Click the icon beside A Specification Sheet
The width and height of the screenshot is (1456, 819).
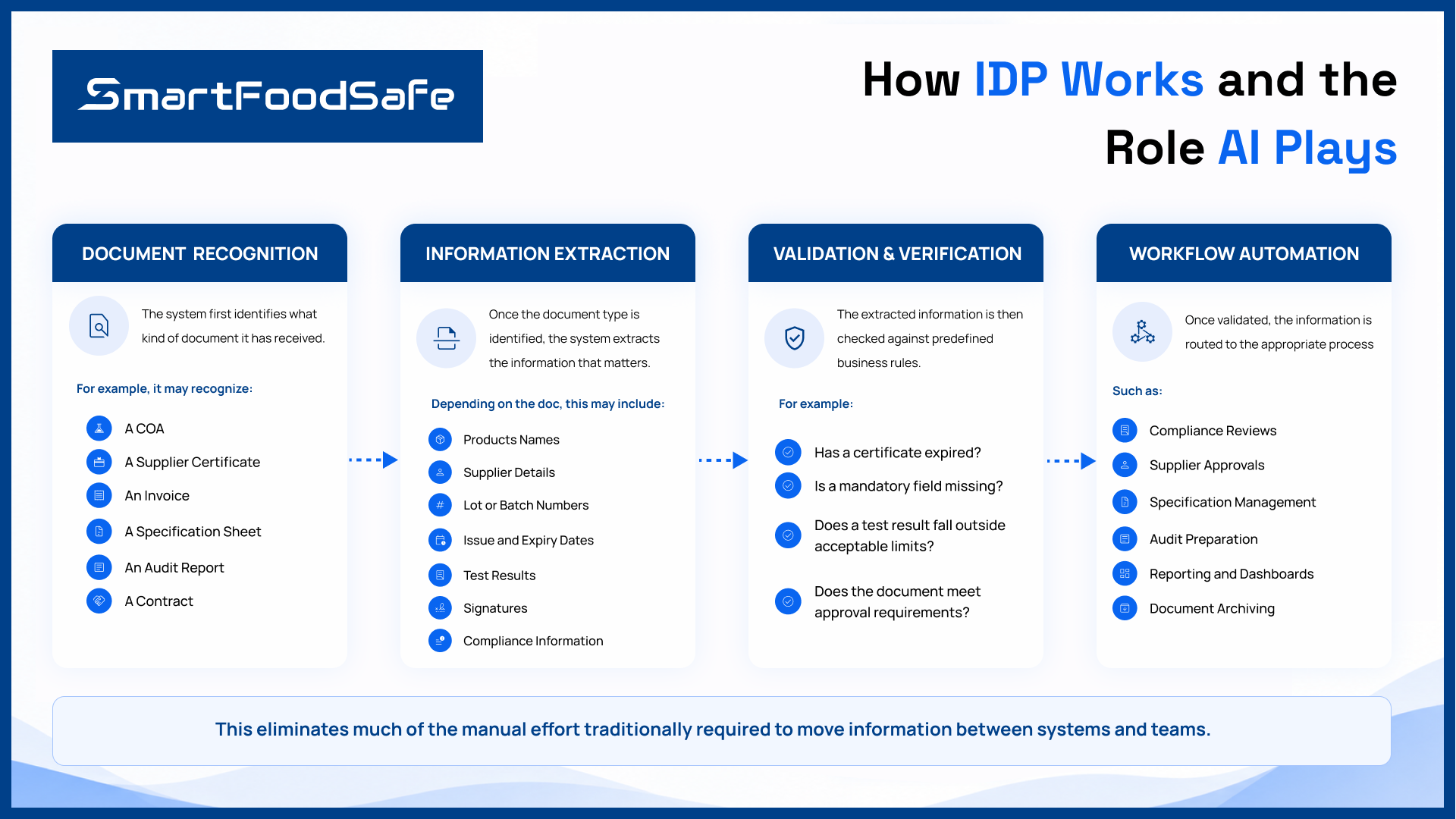[99, 532]
